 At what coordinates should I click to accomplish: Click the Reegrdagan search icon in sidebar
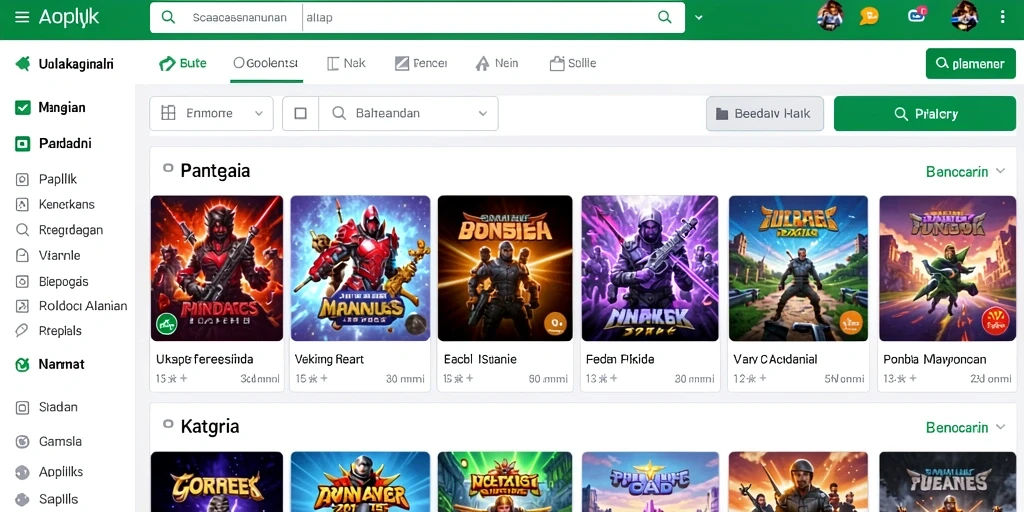click(22, 230)
